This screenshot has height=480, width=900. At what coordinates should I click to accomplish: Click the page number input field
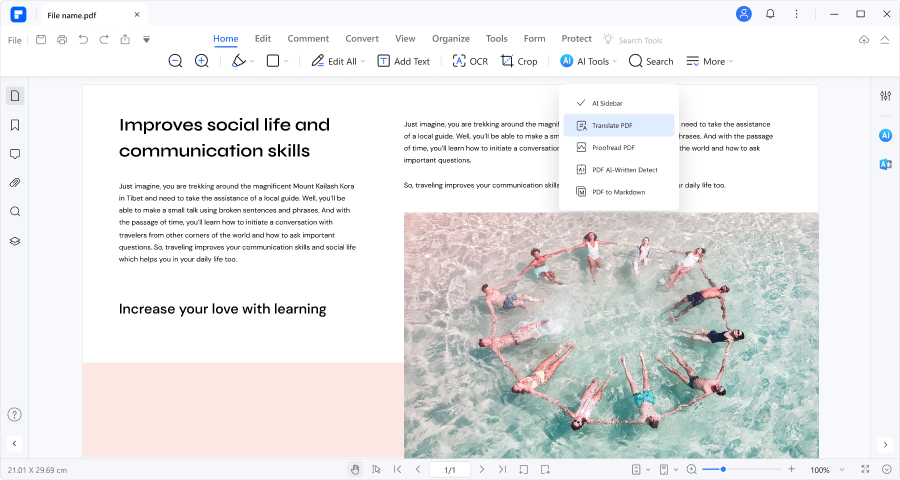pos(449,469)
